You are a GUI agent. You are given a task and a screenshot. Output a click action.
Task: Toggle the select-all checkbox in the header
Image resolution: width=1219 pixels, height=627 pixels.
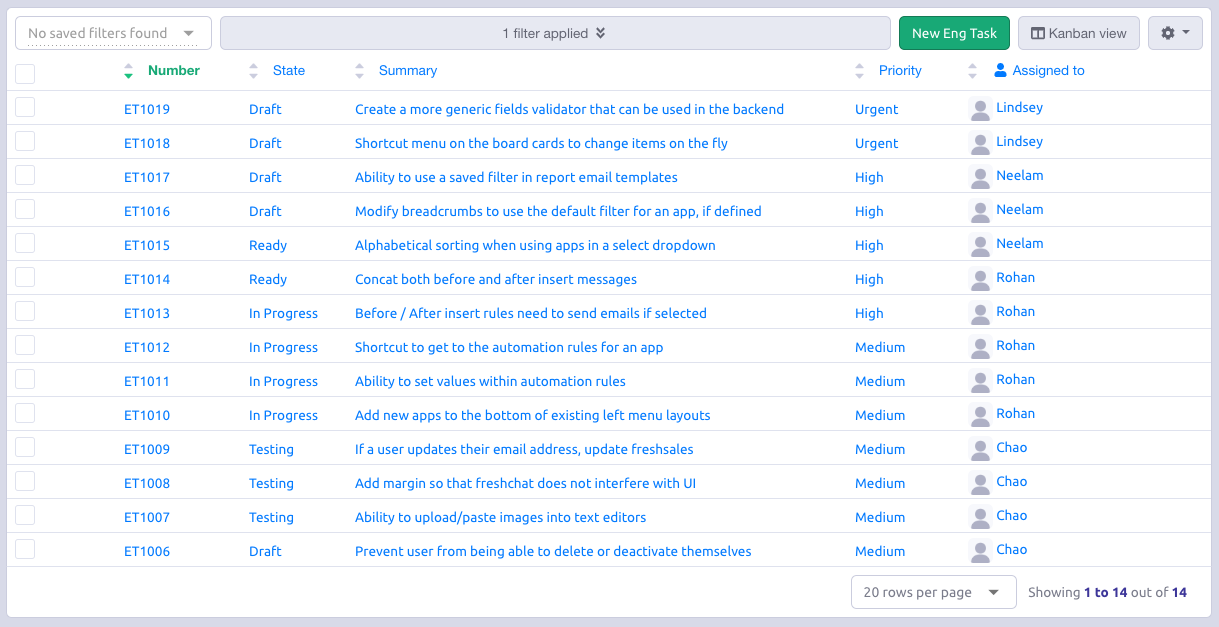[x=25, y=73]
